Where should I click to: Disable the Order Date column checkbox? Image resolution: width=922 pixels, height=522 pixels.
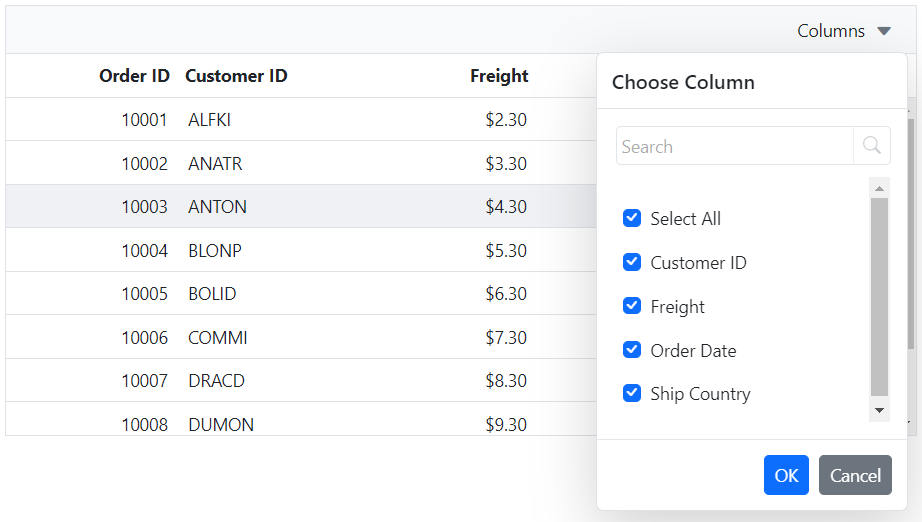632,350
